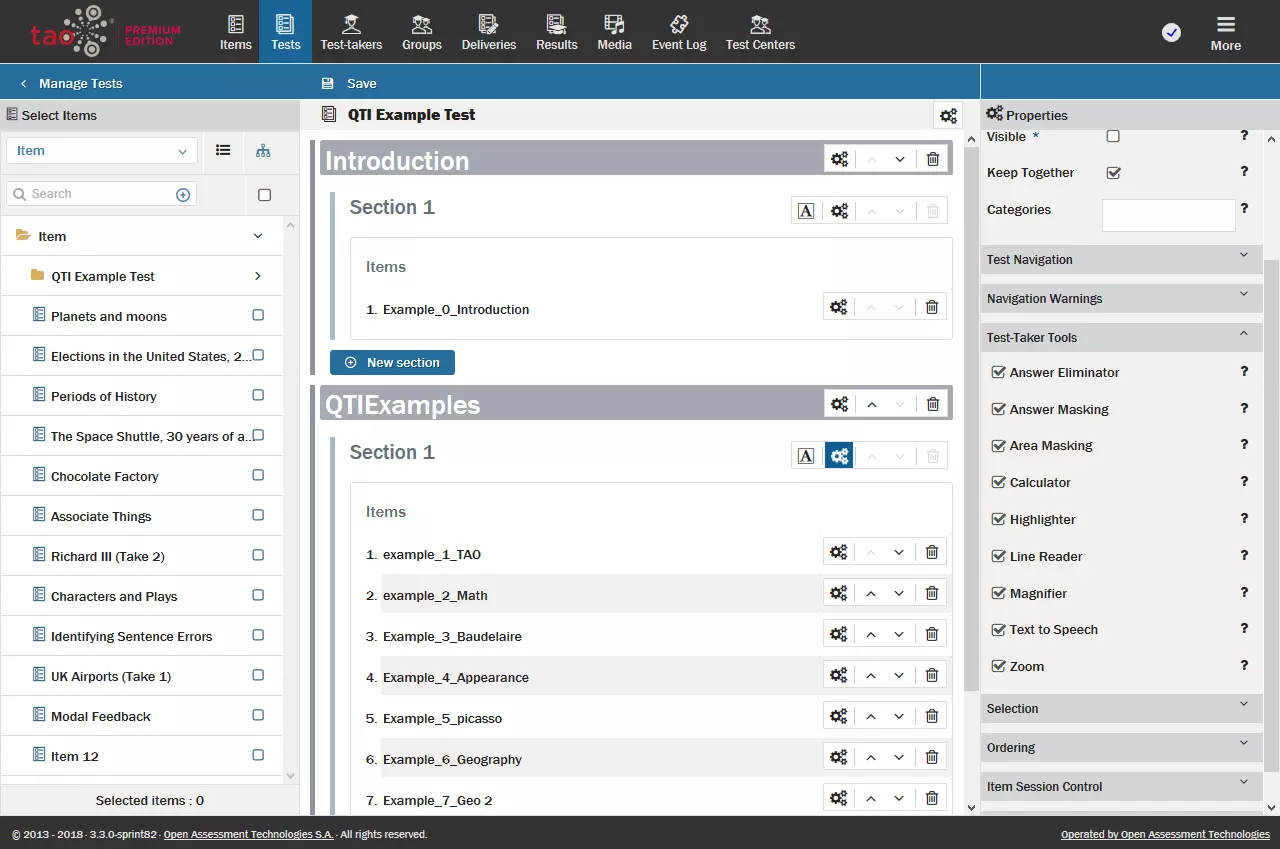Open the Item class dropdown

click(101, 151)
